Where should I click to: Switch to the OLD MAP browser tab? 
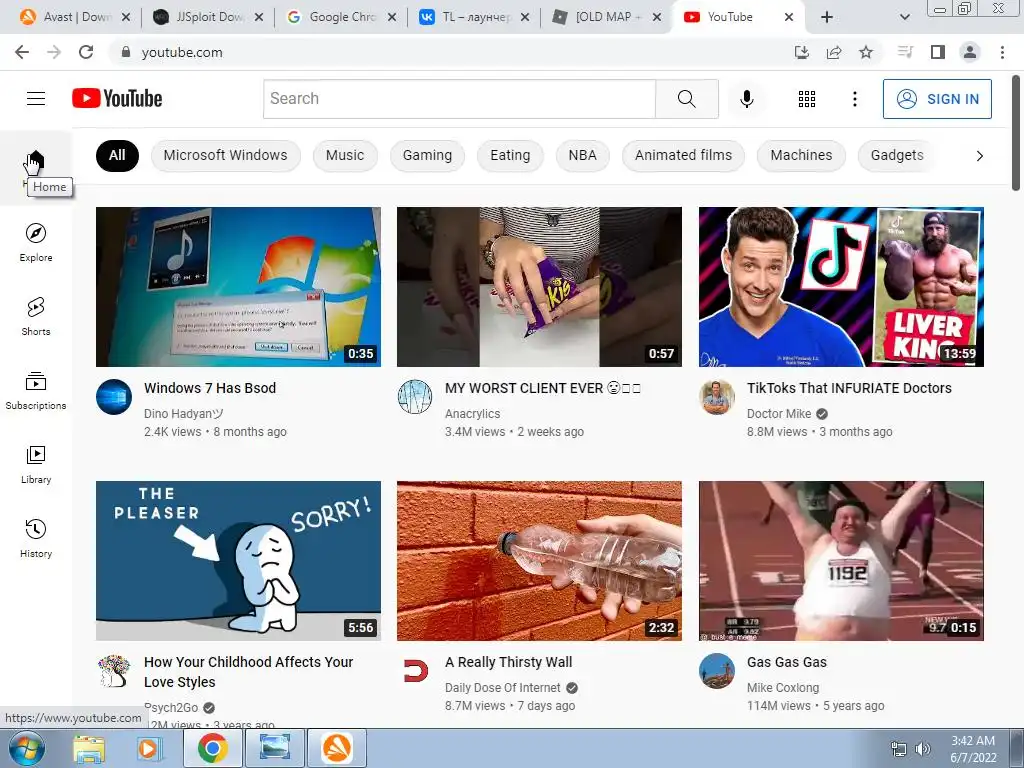coord(607,17)
